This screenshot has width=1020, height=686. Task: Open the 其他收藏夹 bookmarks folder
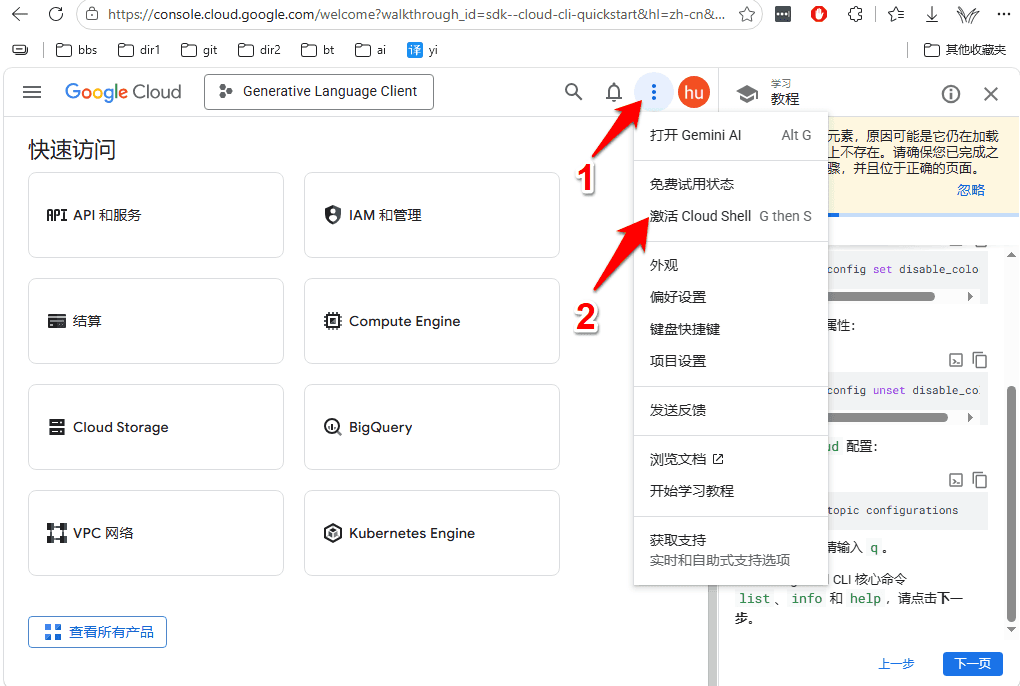[965, 50]
